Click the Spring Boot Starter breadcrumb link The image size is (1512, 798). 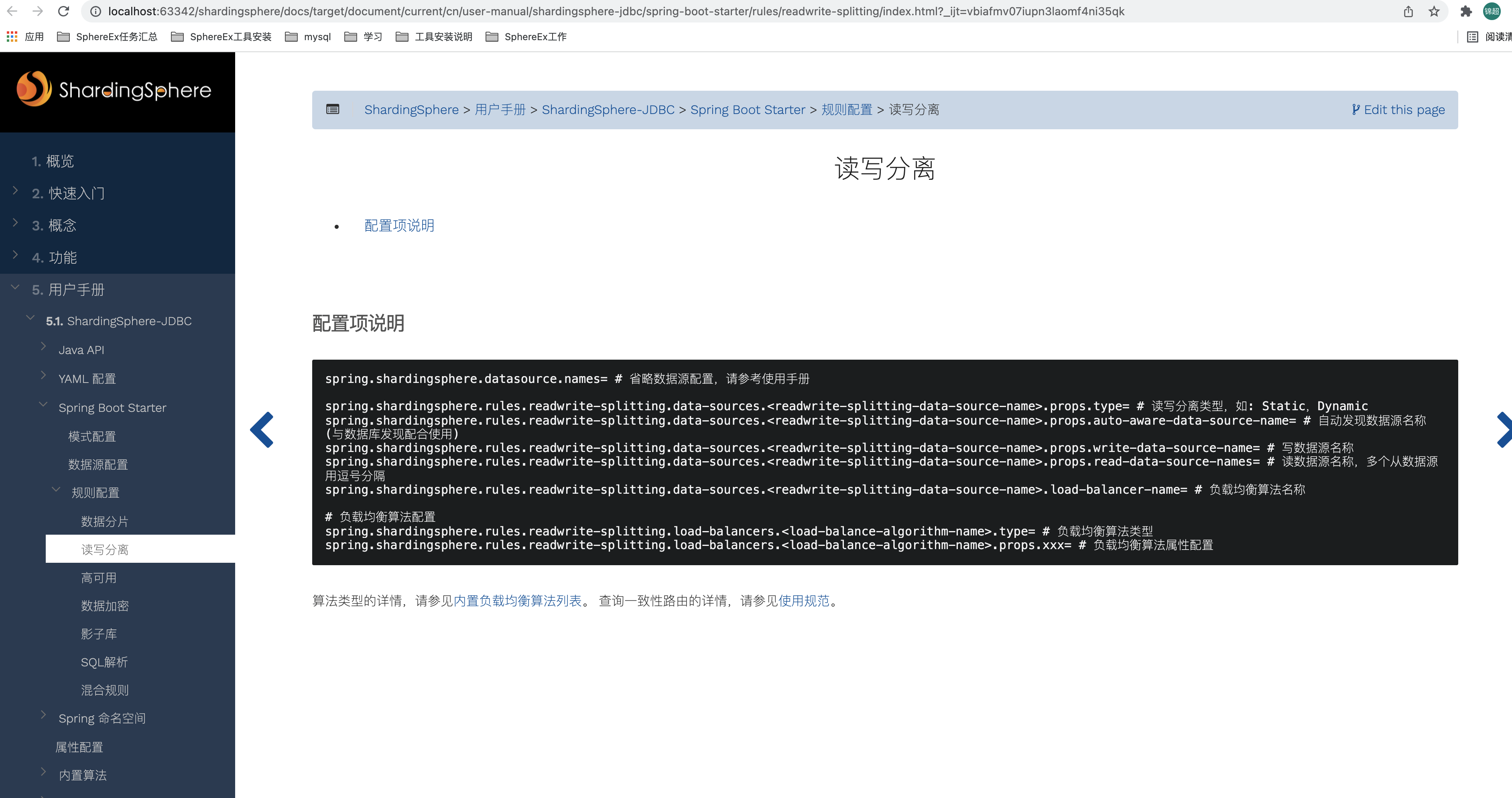[748, 110]
